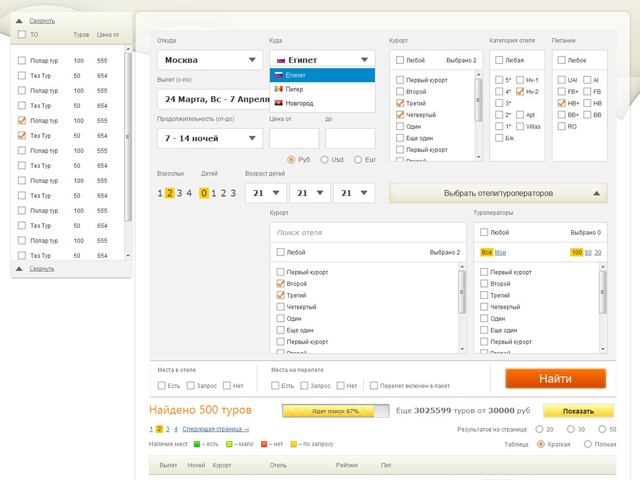Viewport: 640px width, 480px height.
Task: Click the red нет availability swatch
Action: pyautogui.click(x=264, y=444)
